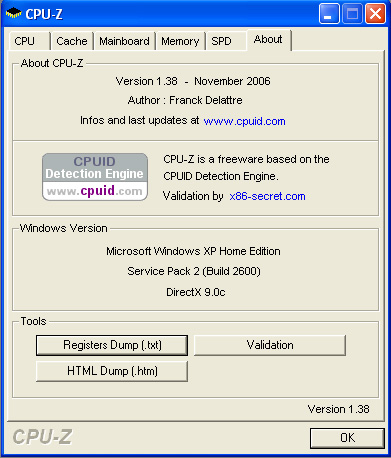Click the 'CPUID Detection Engine.' text line

click(221, 176)
